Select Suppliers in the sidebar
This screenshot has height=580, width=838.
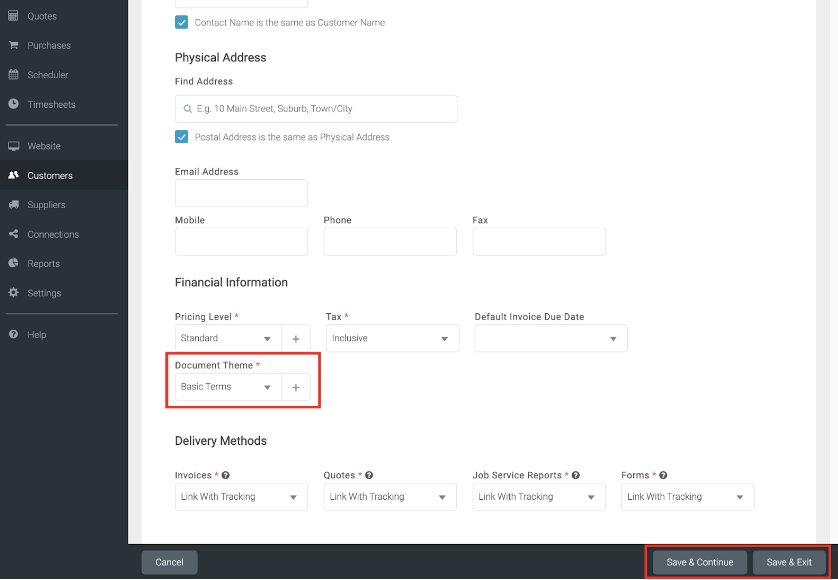[x=64, y=205]
